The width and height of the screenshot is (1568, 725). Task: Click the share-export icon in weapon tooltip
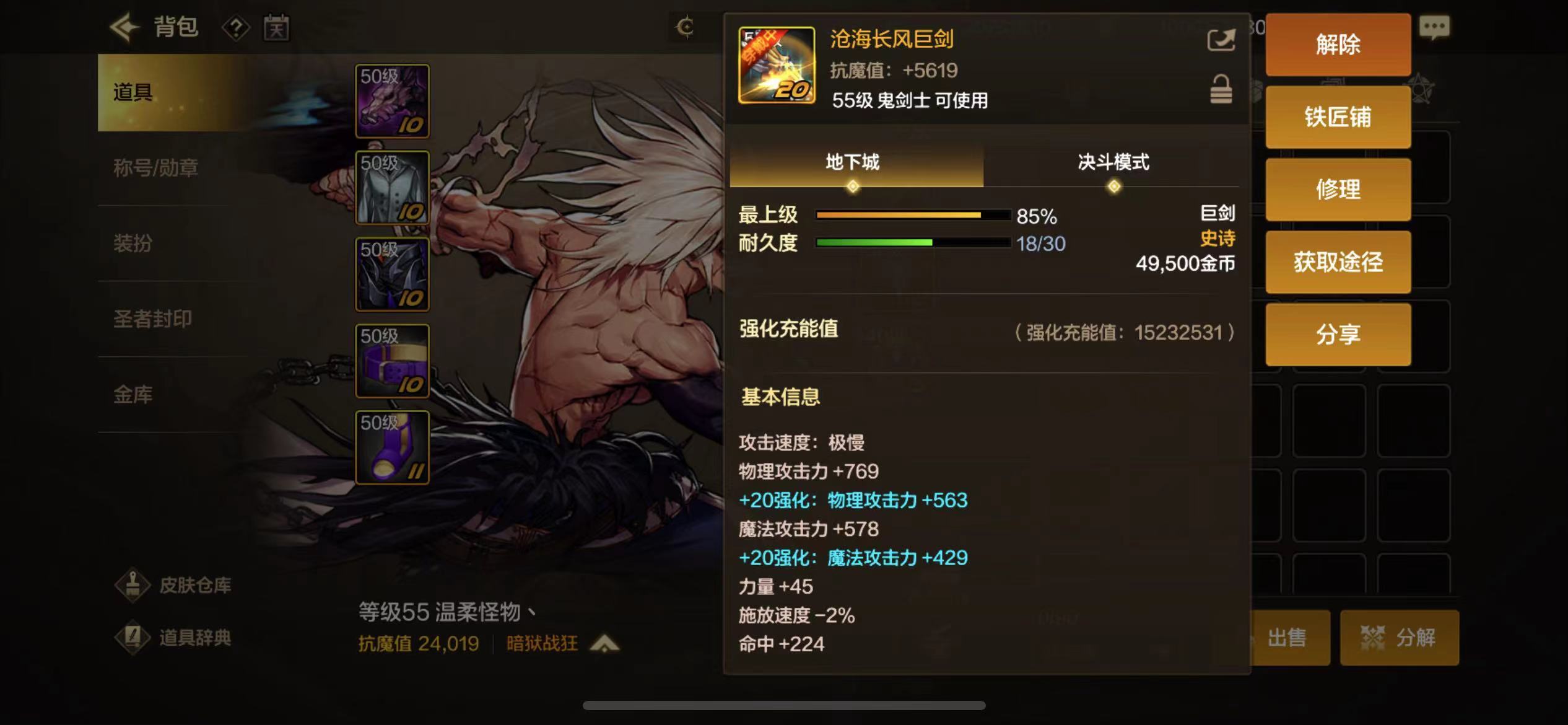point(1221,40)
